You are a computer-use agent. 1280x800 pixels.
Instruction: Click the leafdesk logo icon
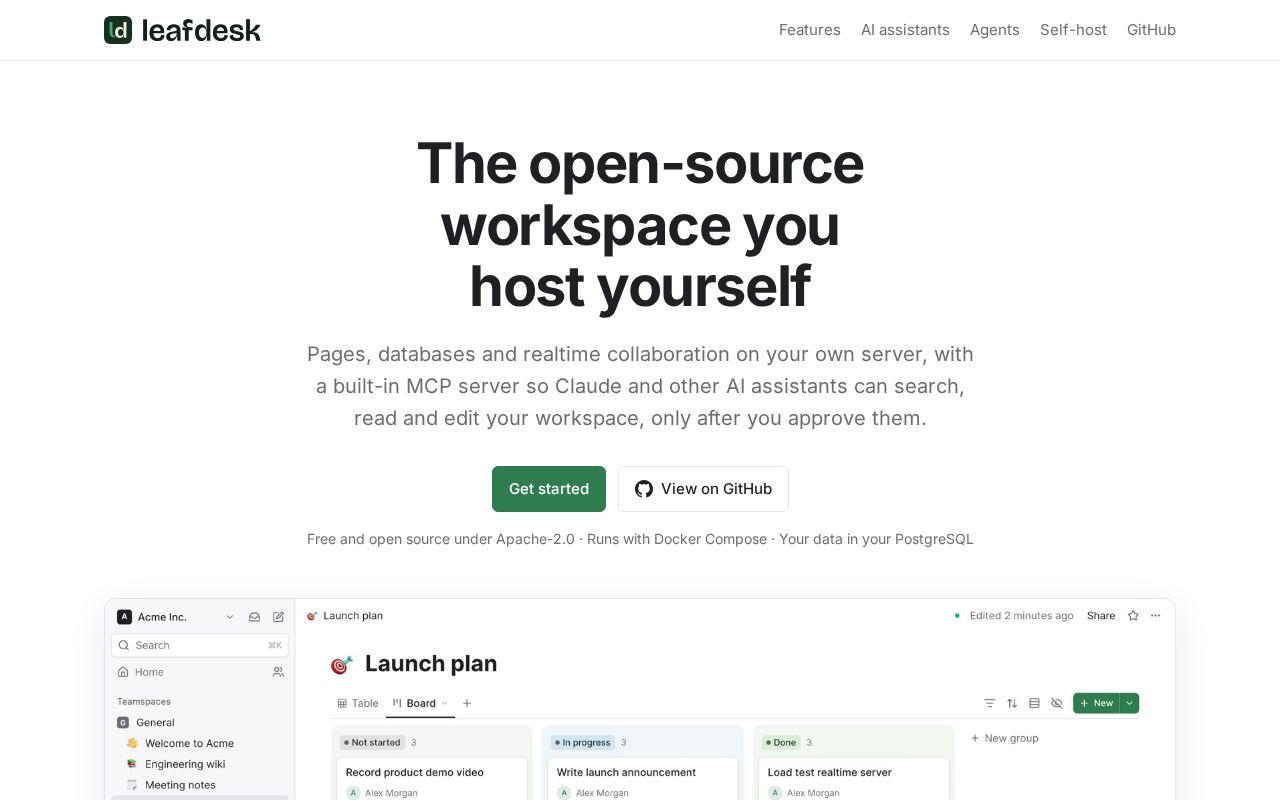click(x=118, y=30)
